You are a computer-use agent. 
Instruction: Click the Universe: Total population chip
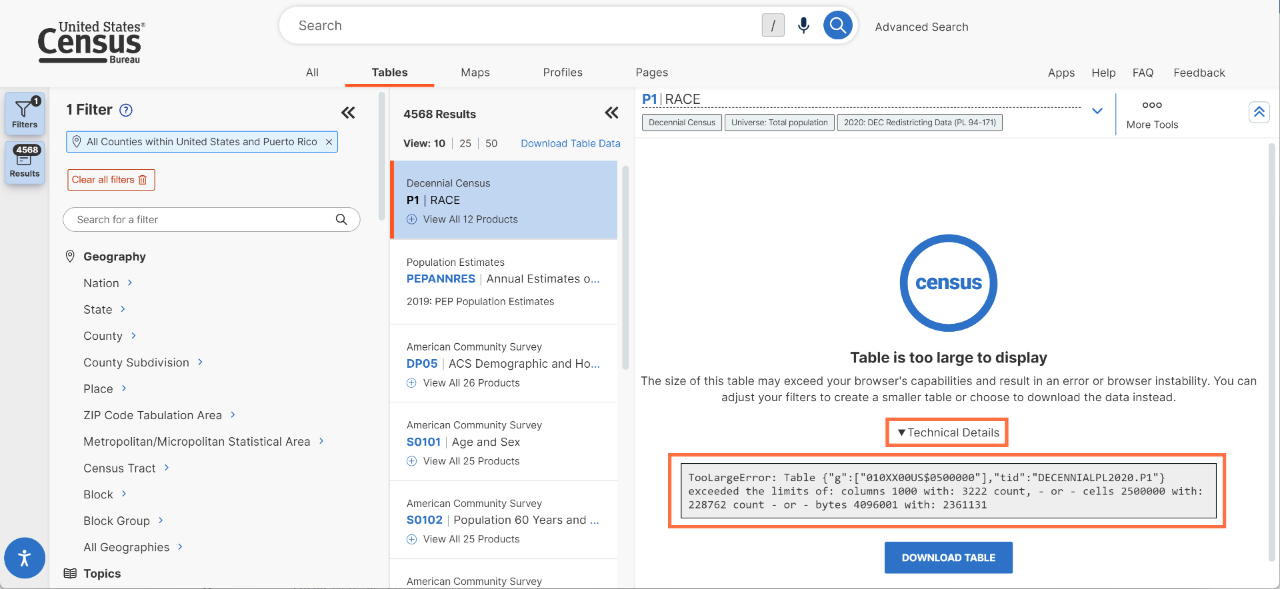(780, 122)
